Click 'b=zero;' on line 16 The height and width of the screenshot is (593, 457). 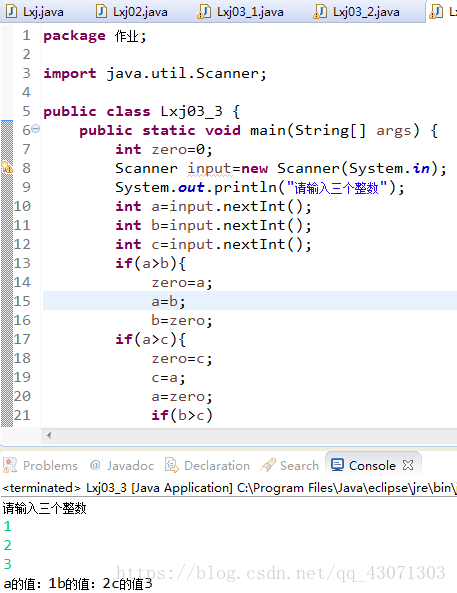182,320
